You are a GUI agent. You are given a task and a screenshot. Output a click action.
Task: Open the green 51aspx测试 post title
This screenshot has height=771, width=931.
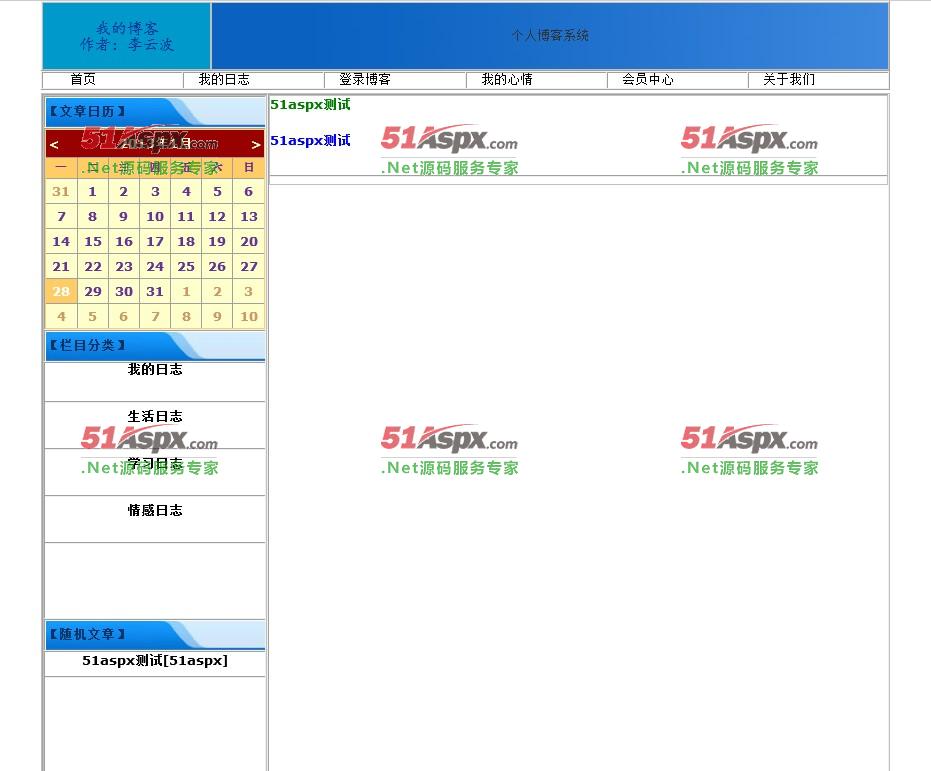[310, 105]
